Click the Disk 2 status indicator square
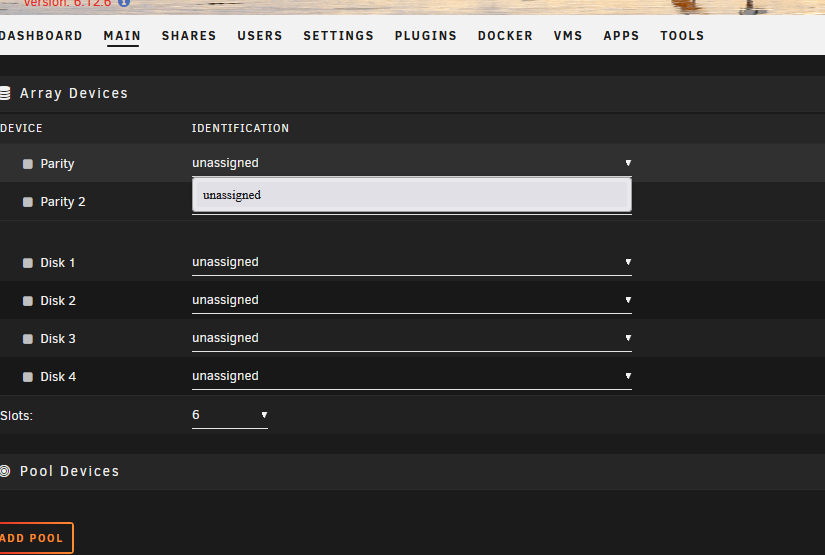This screenshot has width=825, height=555. click(28, 301)
